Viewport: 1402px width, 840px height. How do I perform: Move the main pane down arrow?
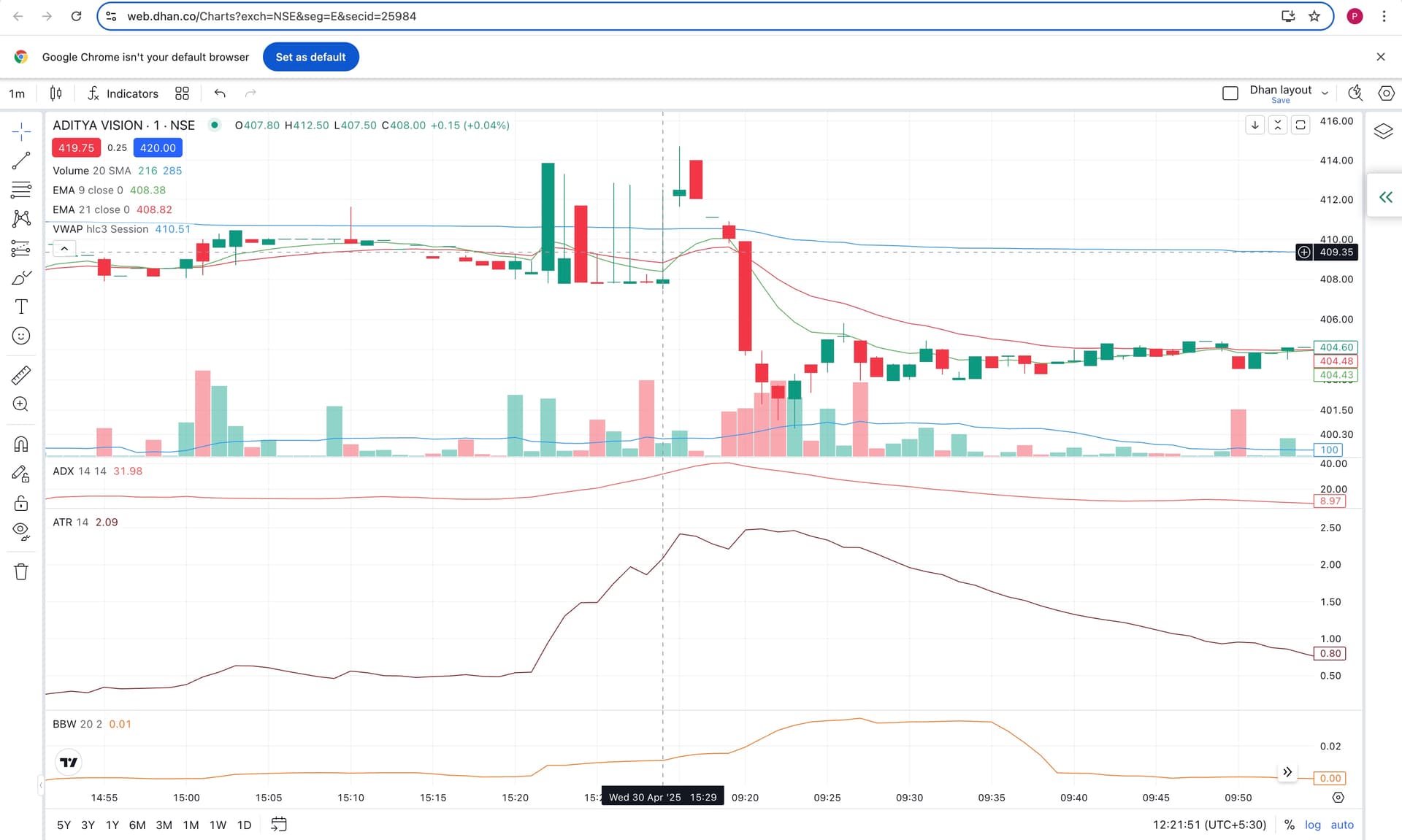click(x=1255, y=125)
